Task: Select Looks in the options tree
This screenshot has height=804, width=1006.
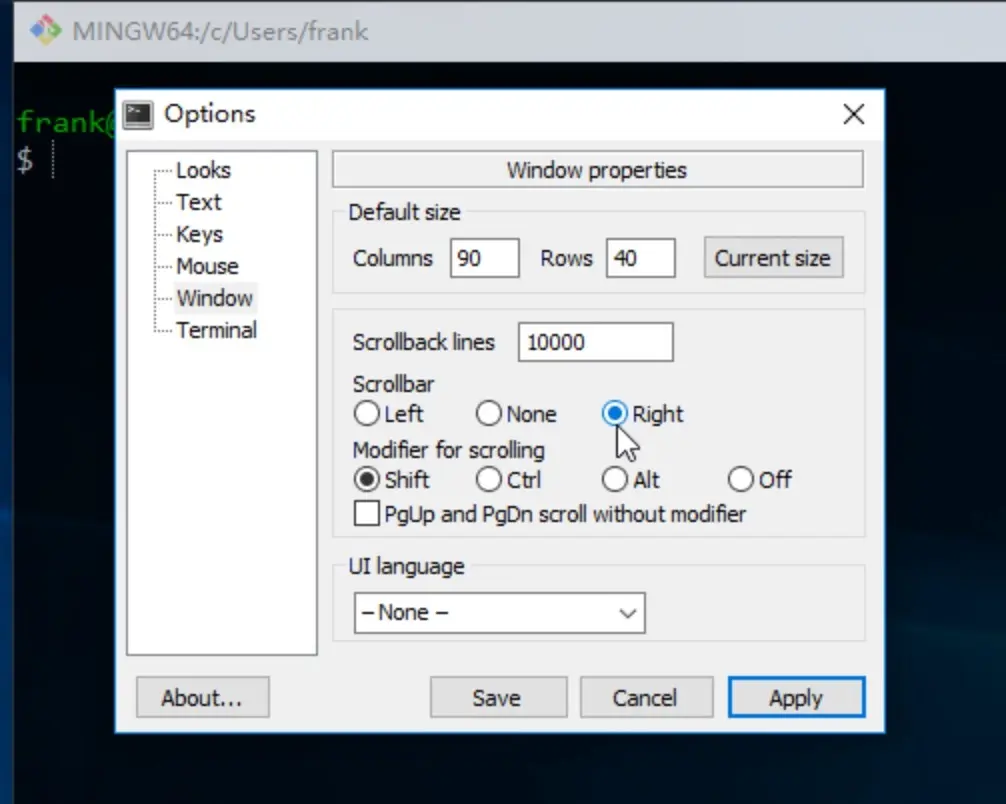Action: (203, 170)
